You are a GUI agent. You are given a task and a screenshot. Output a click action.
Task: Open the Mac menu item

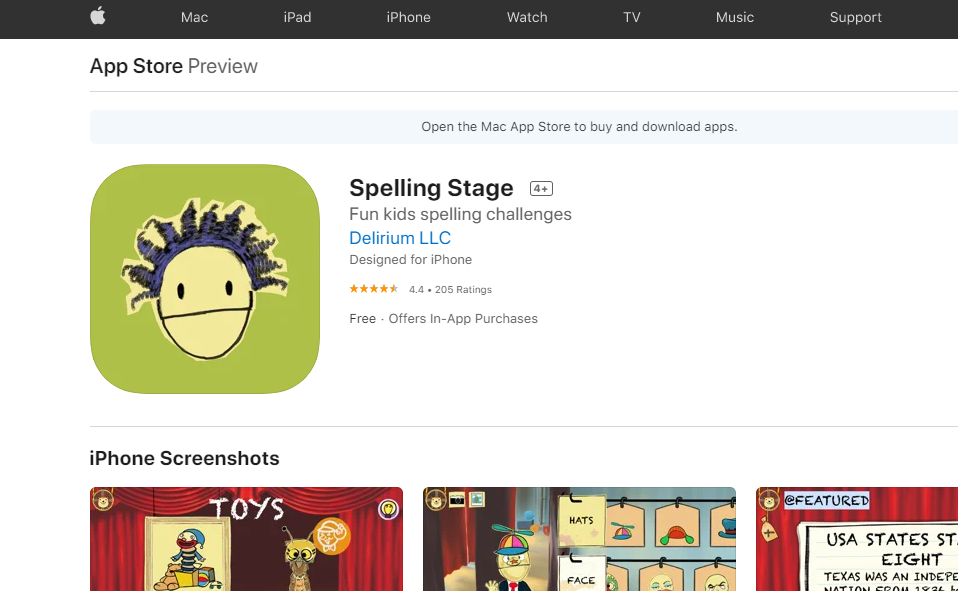point(194,17)
